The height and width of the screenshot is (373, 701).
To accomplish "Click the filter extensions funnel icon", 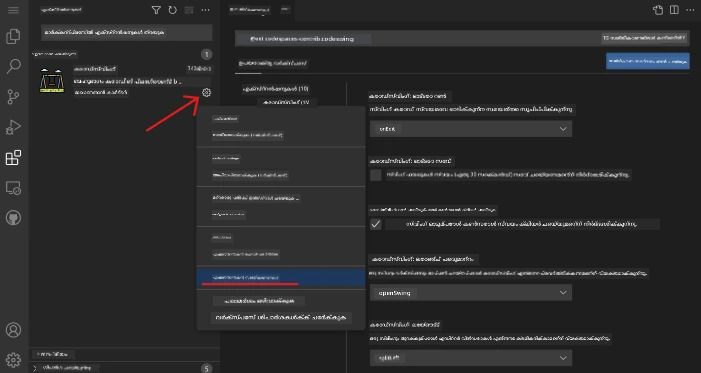I will [156, 10].
